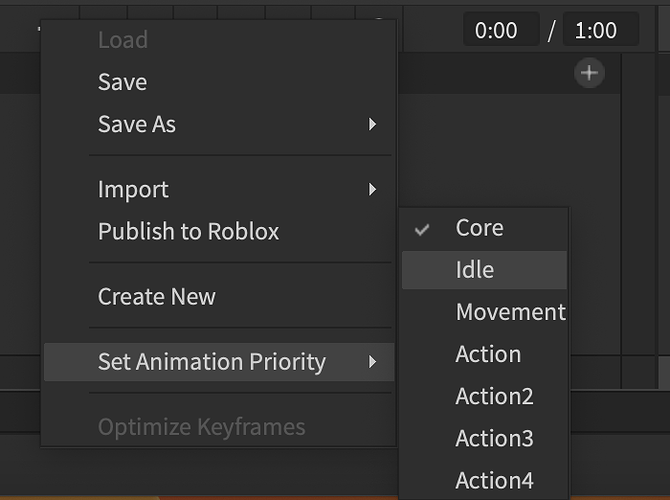Click the Set Animation Priority arrow
Screen dimensions: 670x500
coord(372,361)
